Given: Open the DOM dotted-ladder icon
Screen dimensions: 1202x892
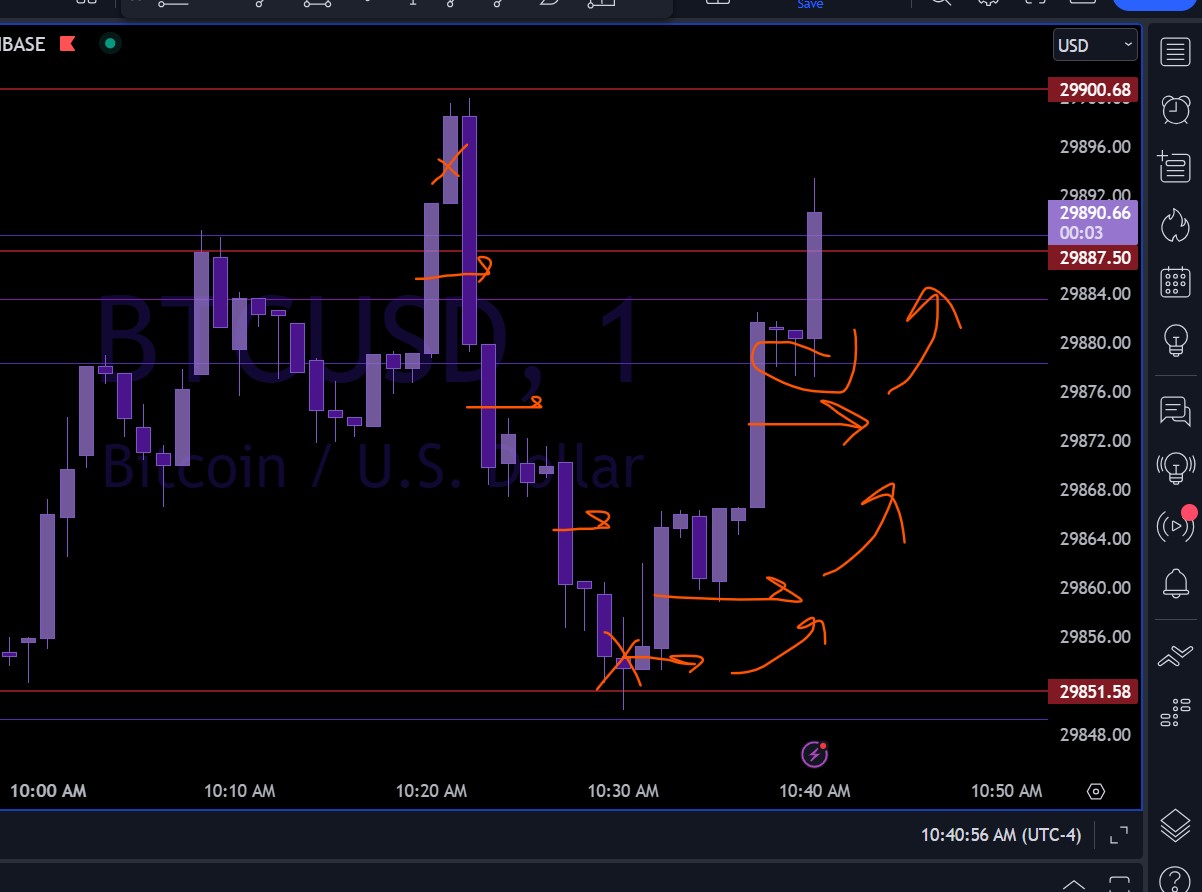Looking at the screenshot, I should [1175, 715].
